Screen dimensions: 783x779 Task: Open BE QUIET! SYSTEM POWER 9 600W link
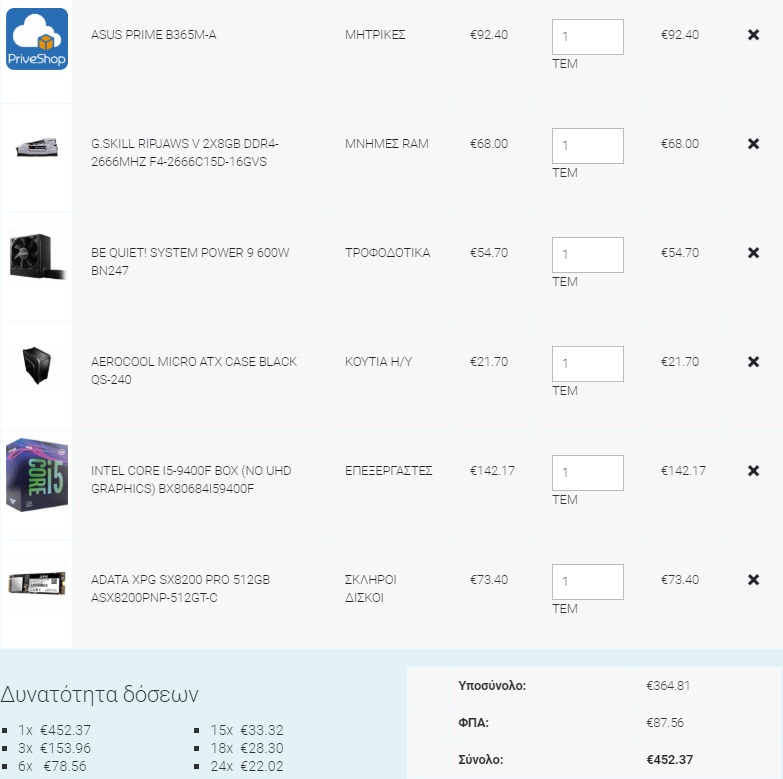click(x=190, y=262)
